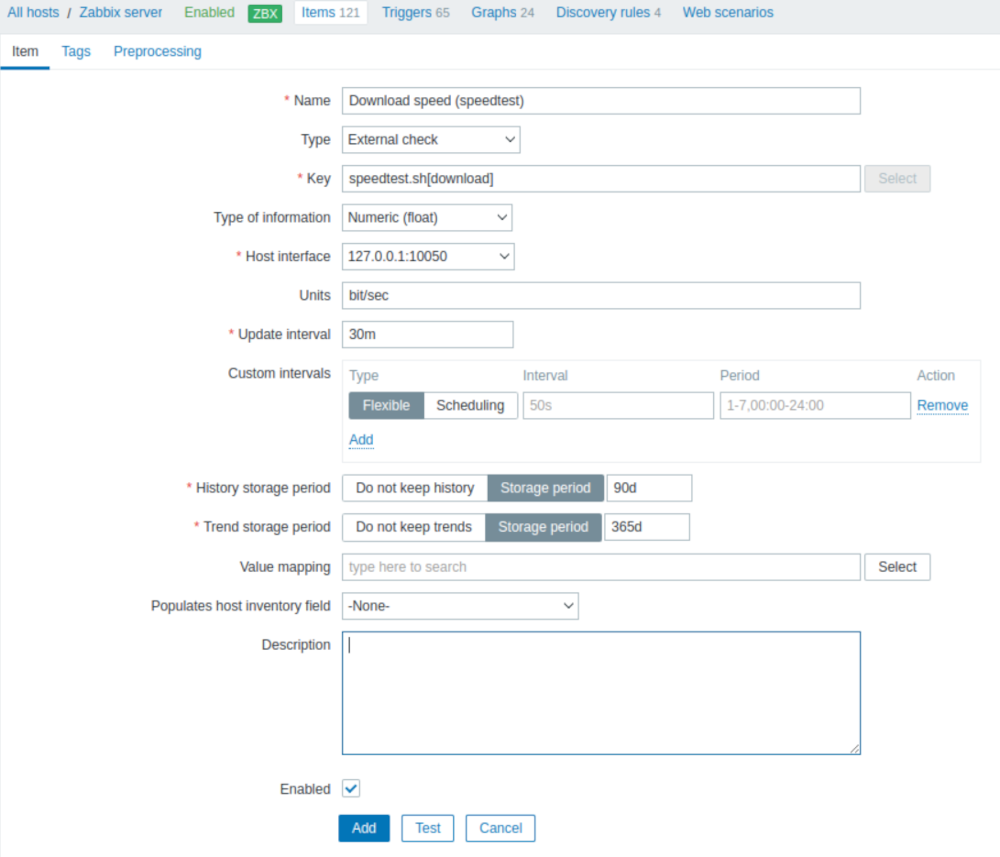The height and width of the screenshot is (857, 1000).
Task: Expand Type of information dropdown
Action: [x=427, y=217]
